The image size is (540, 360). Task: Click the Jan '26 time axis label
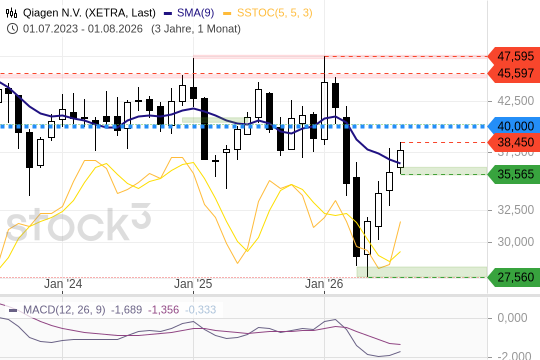[324, 284]
